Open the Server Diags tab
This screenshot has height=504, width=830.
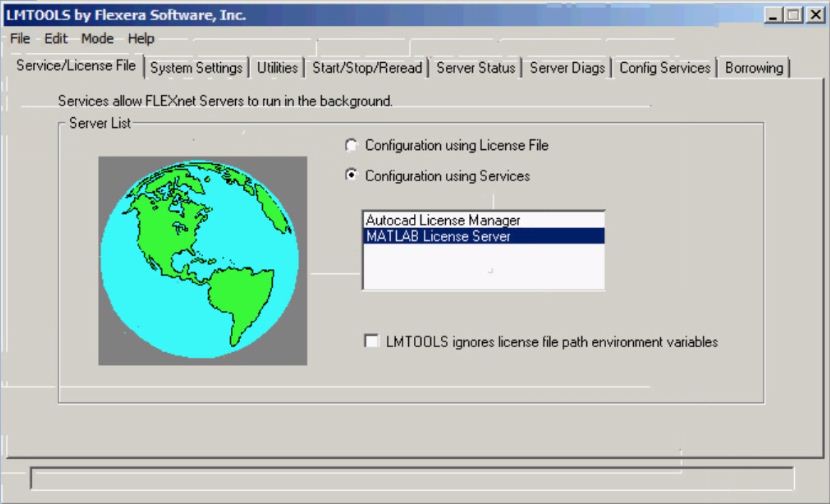(x=567, y=68)
